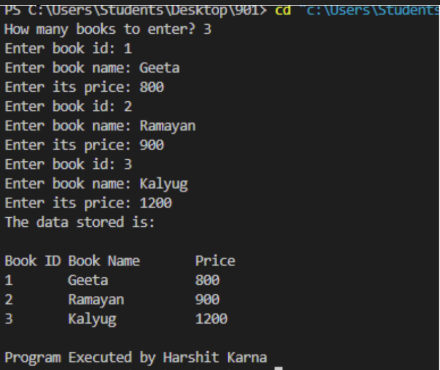Click 'Program Executed by Harshit Karna' line
The height and width of the screenshot is (370, 440).
pos(136,358)
